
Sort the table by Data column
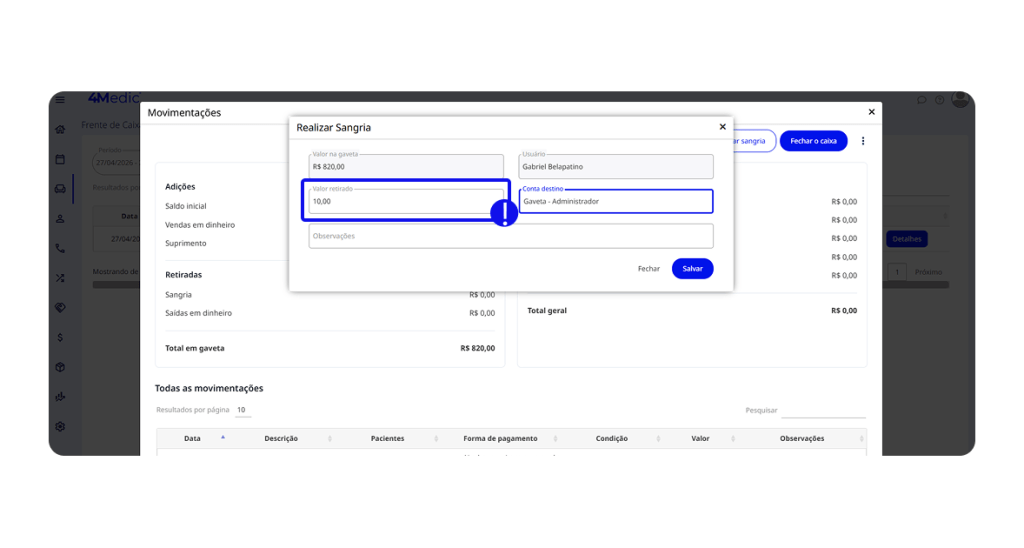[192, 438]
